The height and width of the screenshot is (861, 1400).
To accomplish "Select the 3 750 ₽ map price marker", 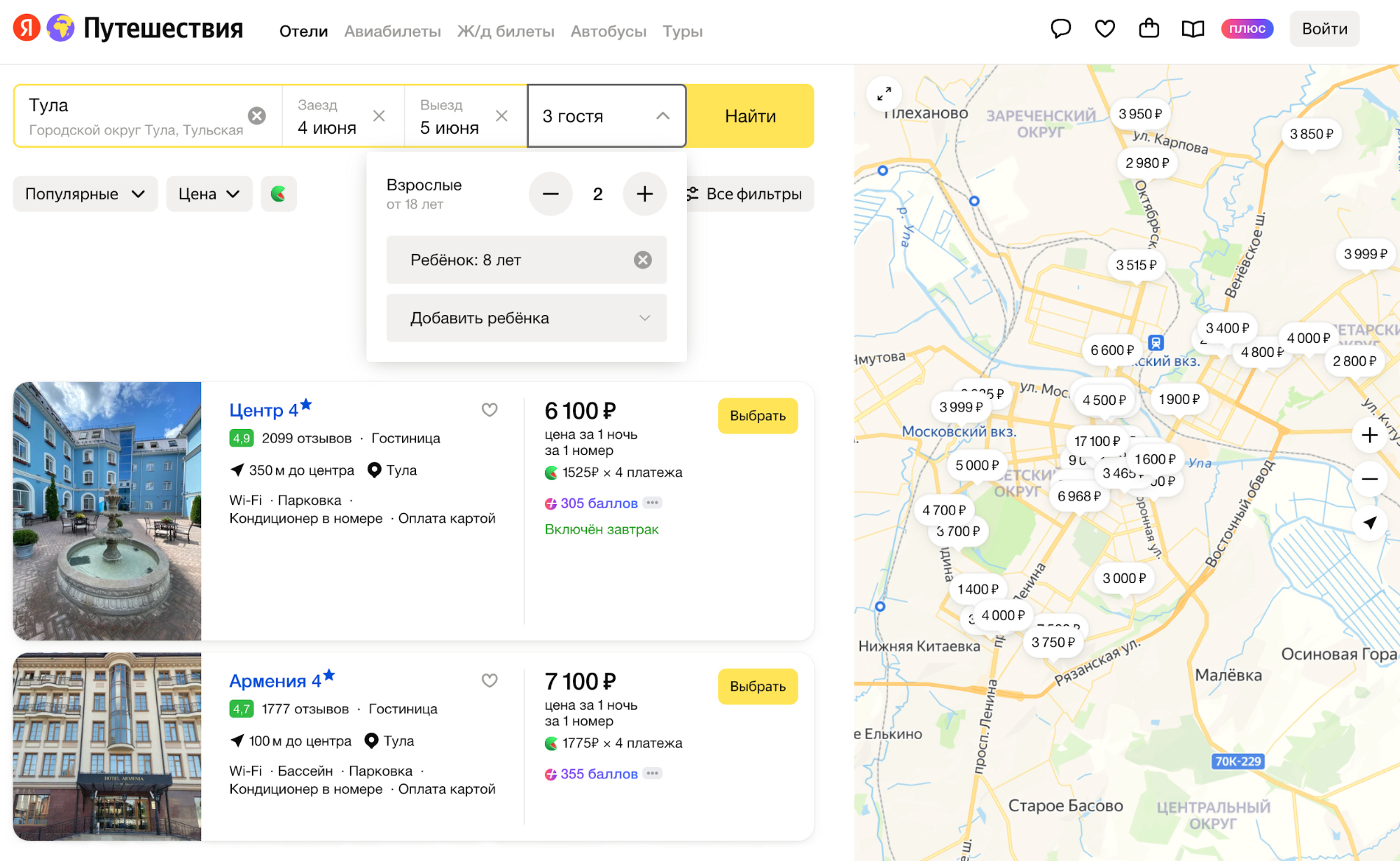I will click(1053, 643).
